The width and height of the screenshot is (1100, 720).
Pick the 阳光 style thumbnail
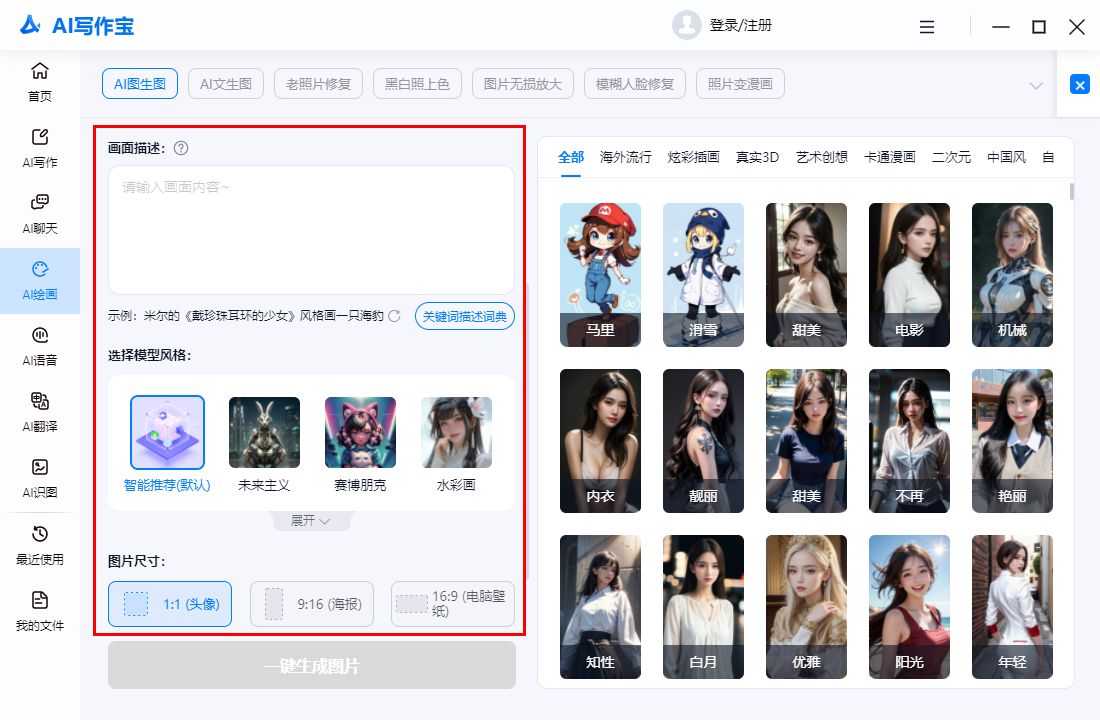[909, 607]
